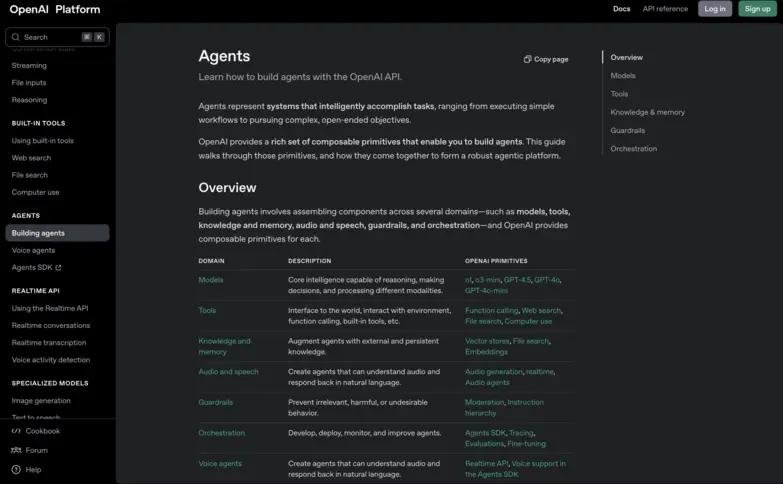
Task: Open File search sidebar item
Action: click(x=29, y=175)
